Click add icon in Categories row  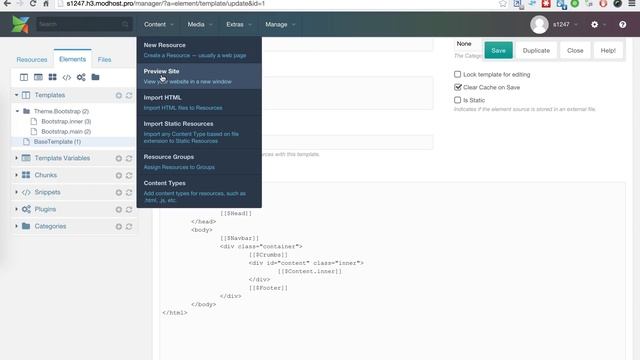pyautogui.click(x=119, y=227)
